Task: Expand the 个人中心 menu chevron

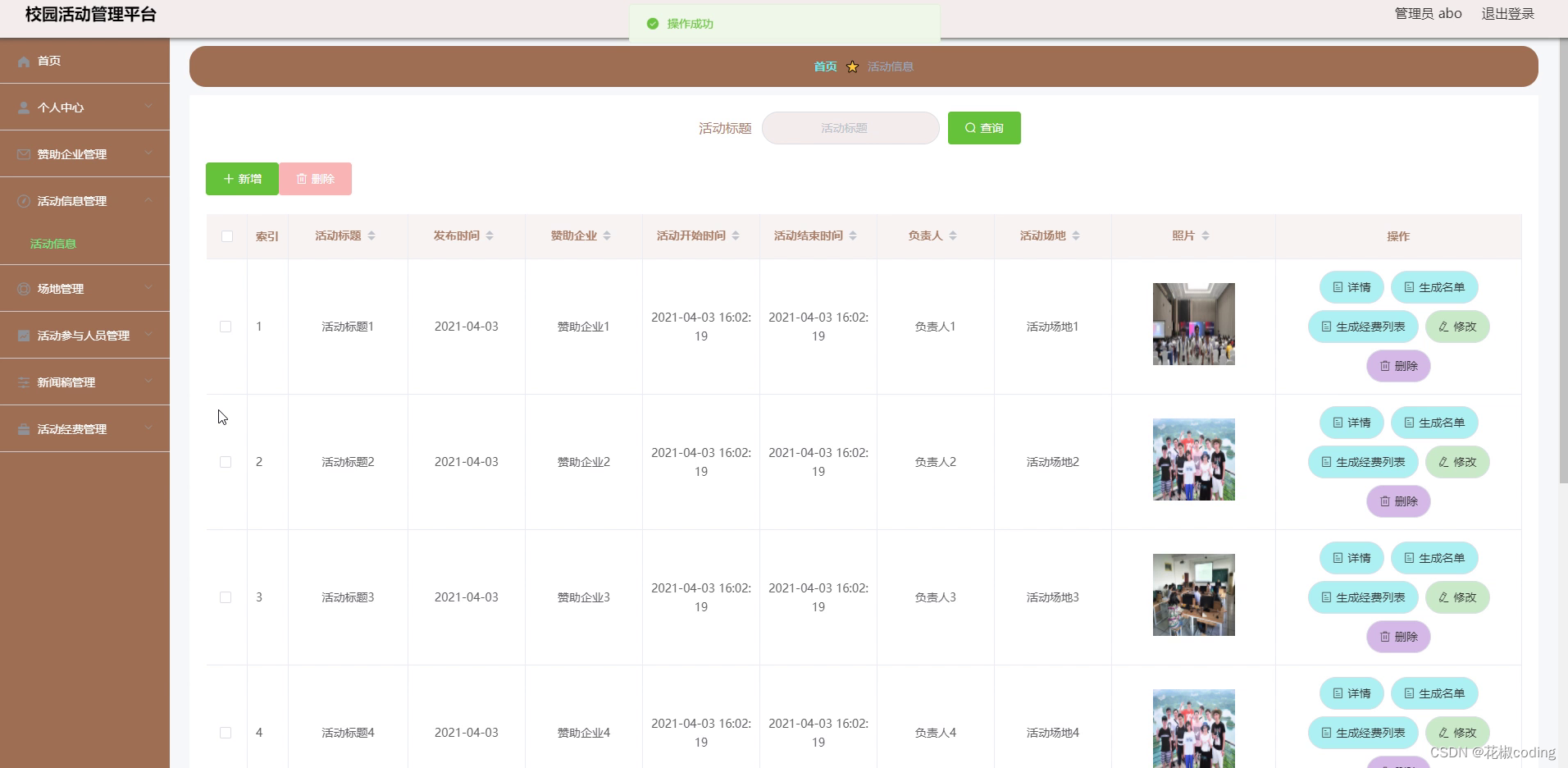Action: 148,106
